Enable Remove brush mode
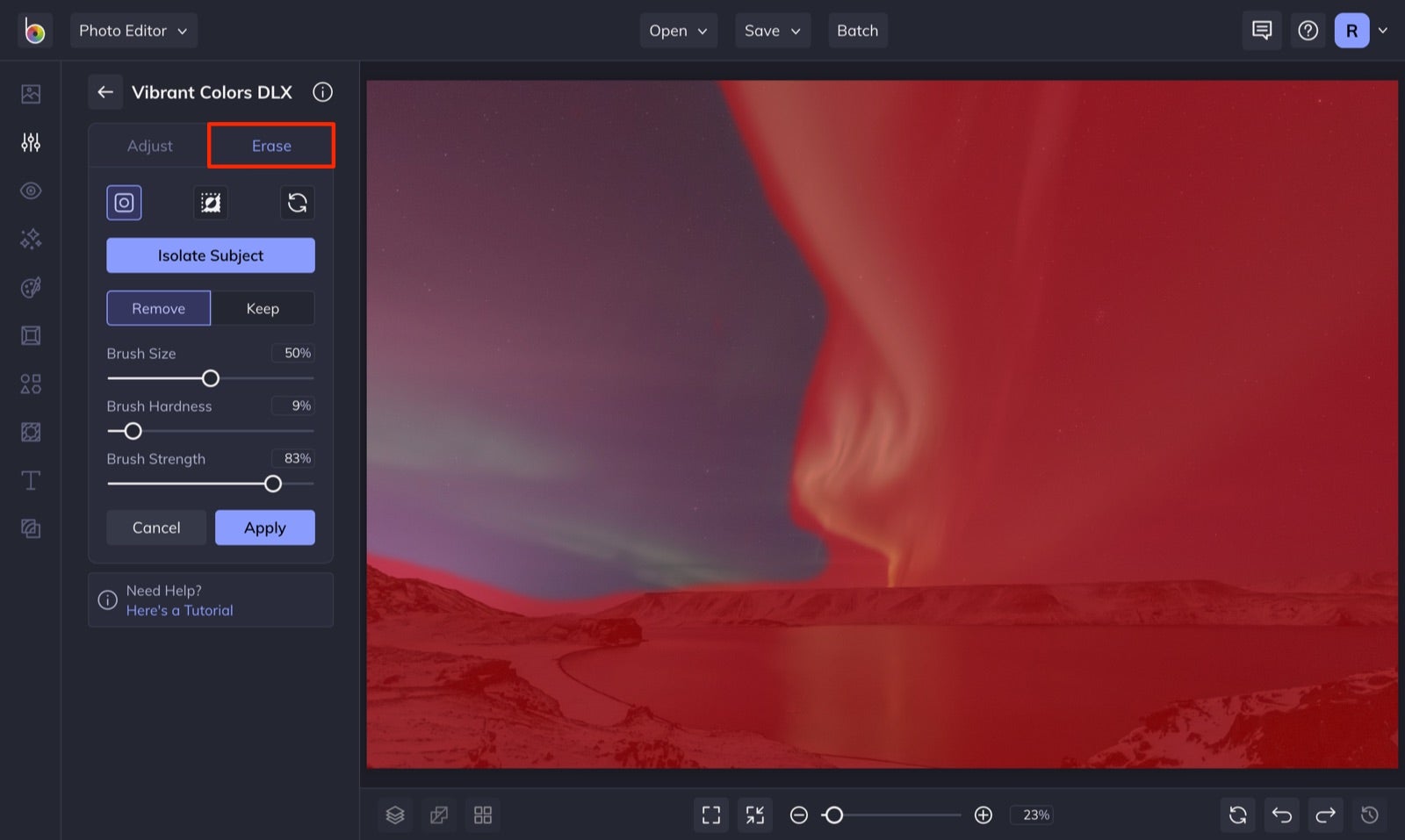This screenshot has height=840, width=1405. [x=158, y=308]
